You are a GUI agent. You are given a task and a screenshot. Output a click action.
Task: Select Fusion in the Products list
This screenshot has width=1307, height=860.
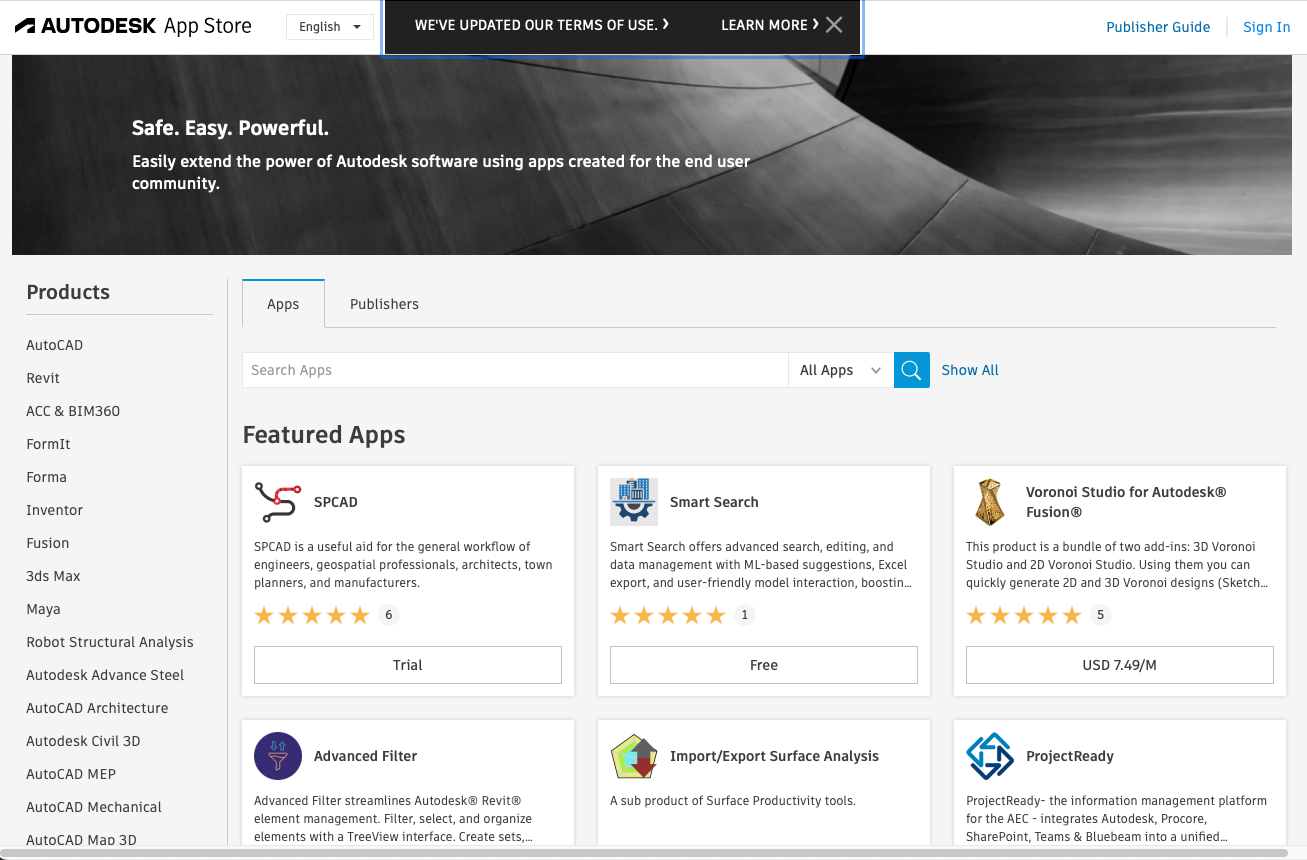tap(48, 543)
